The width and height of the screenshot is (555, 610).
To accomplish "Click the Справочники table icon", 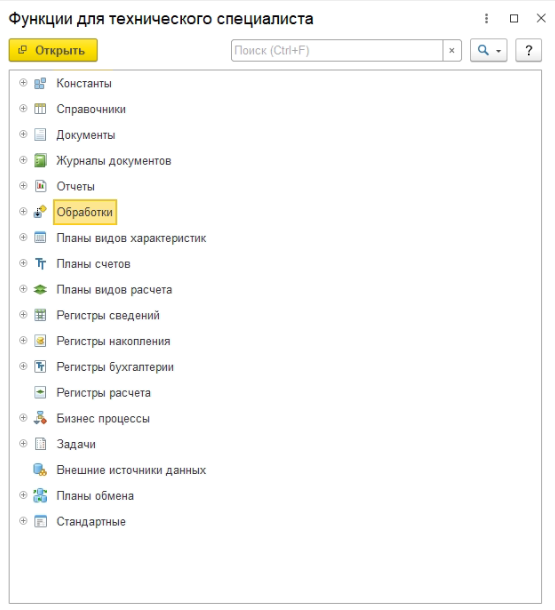I will coord(40,109).
